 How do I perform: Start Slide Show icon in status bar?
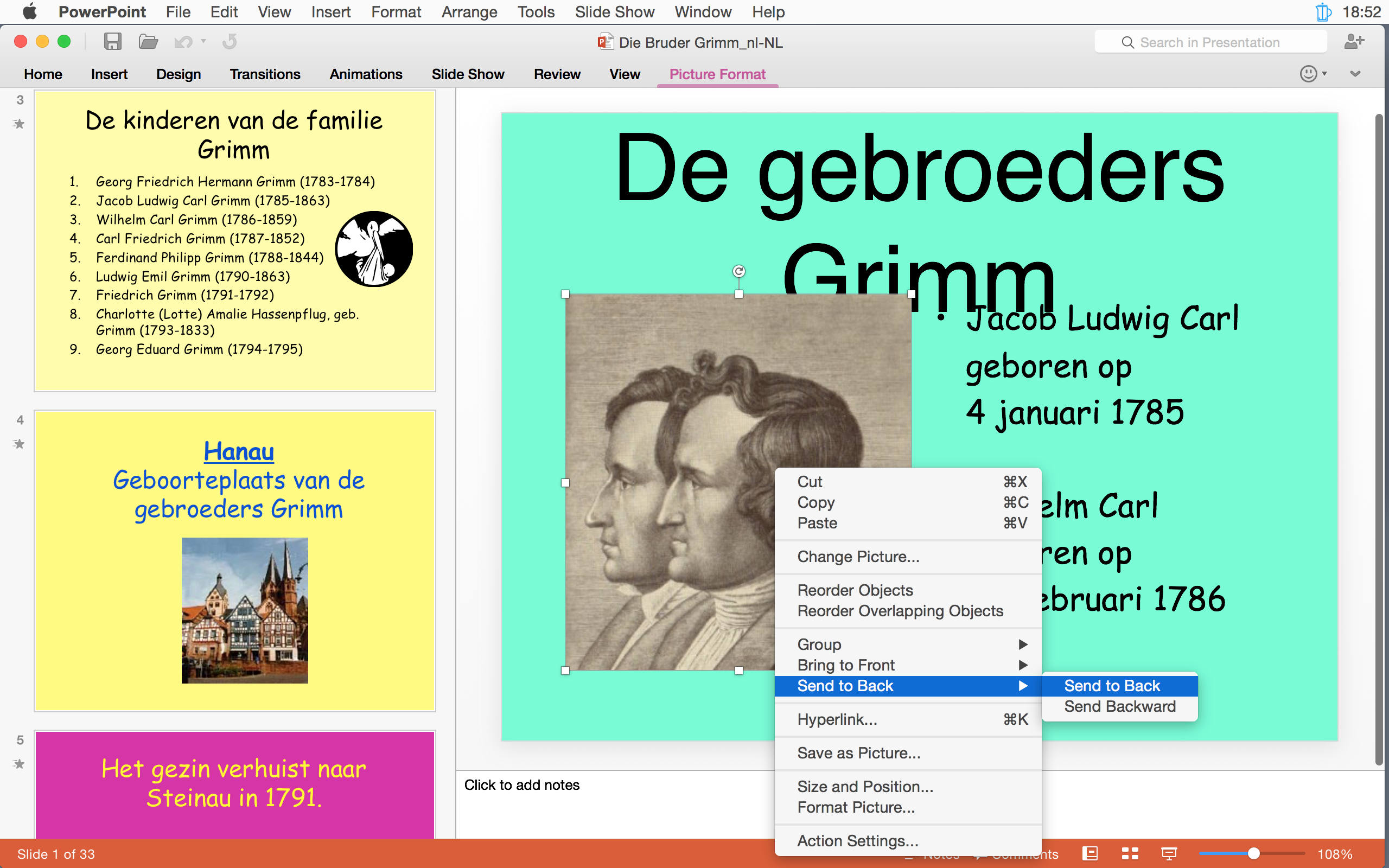pos(1169,854)
